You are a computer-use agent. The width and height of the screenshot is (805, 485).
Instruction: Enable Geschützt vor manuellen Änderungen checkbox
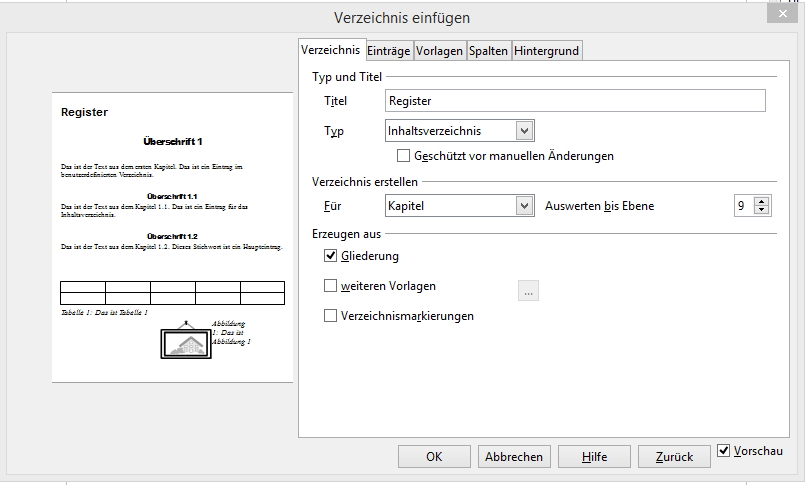click(404, 156)
